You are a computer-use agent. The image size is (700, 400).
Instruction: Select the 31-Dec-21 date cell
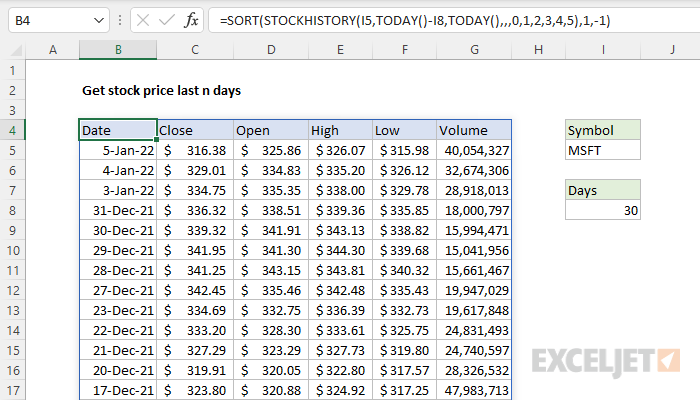[x=118, y=210]
